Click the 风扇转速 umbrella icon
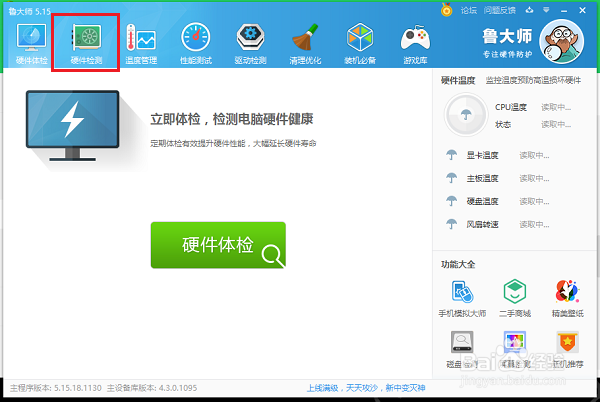This screenshot has width=600, height=402. 452,224
